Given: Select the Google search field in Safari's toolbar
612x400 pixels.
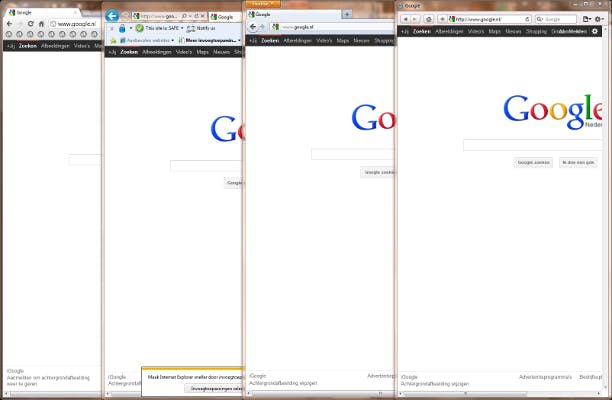Looking at the screenshot, I should [x=556, y=19].
